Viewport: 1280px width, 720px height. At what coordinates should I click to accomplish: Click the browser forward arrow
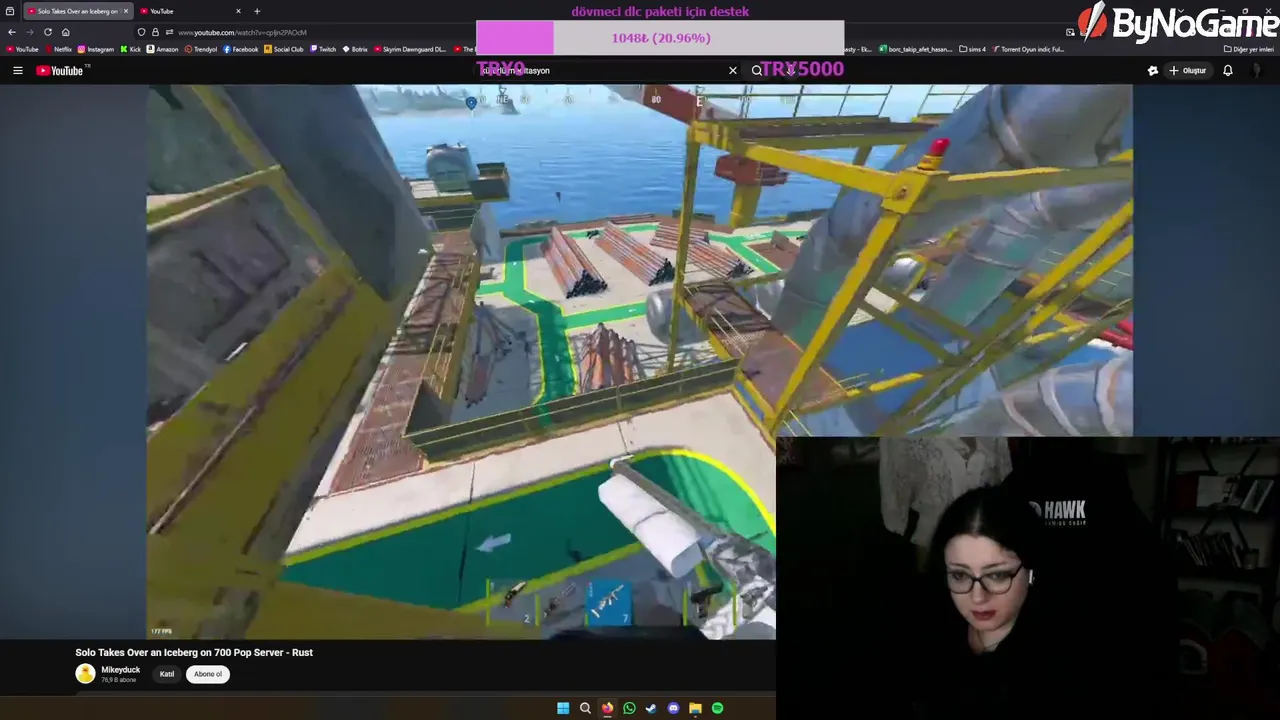pyautogui.click(x=29, y=32)
